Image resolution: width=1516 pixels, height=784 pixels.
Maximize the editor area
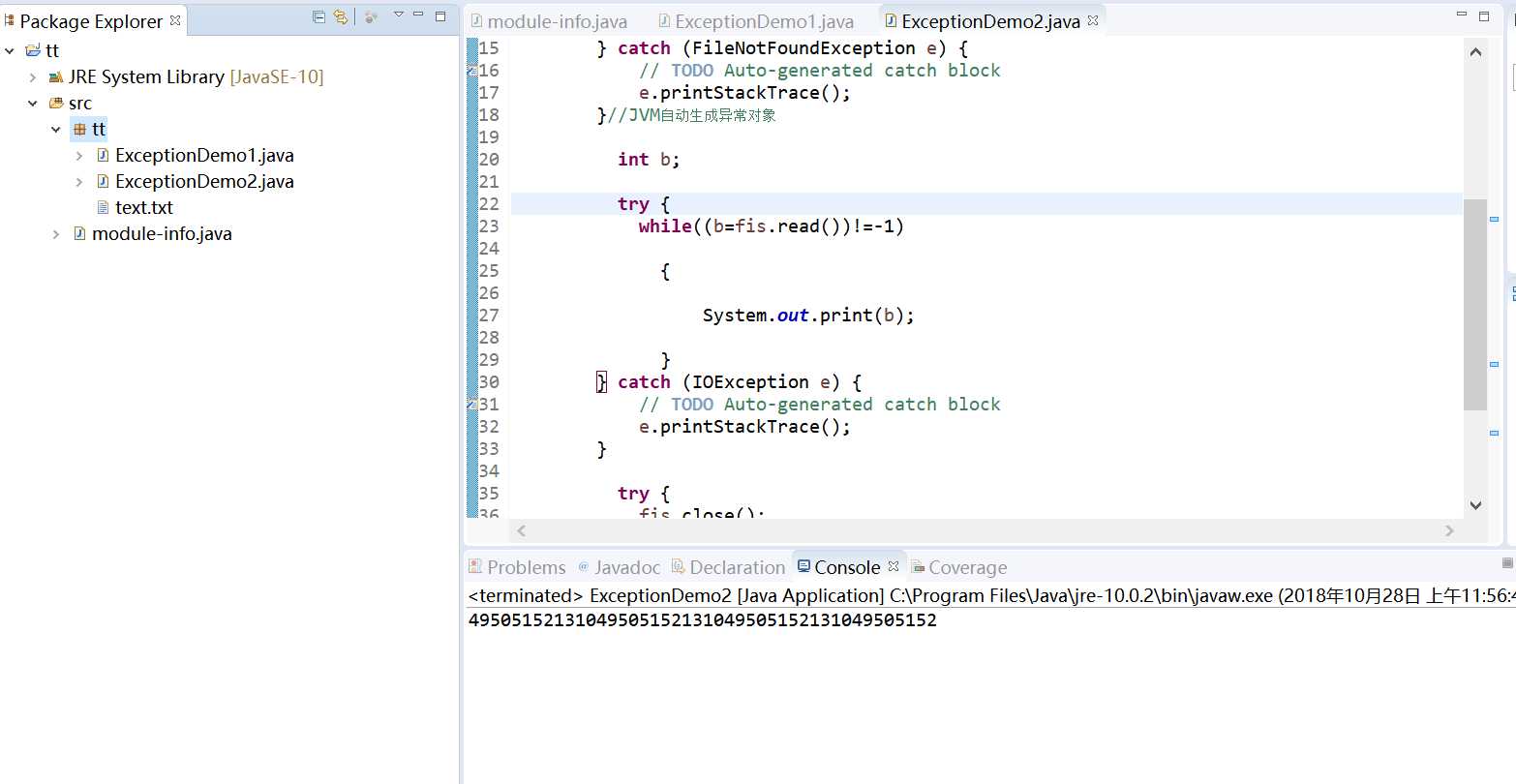click(x=1484, y=15)
